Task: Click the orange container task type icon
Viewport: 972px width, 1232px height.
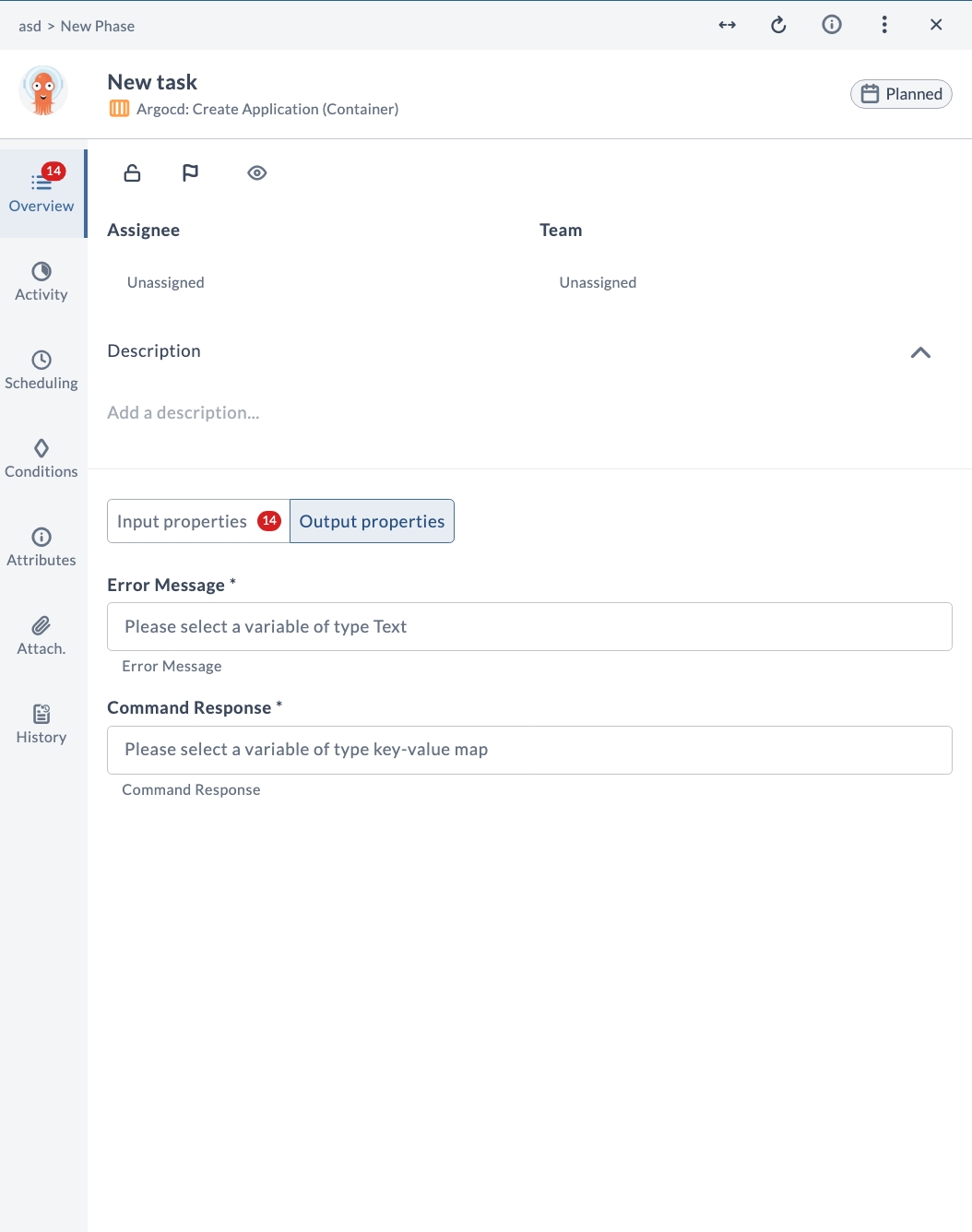Action: (x=119, y=109)
